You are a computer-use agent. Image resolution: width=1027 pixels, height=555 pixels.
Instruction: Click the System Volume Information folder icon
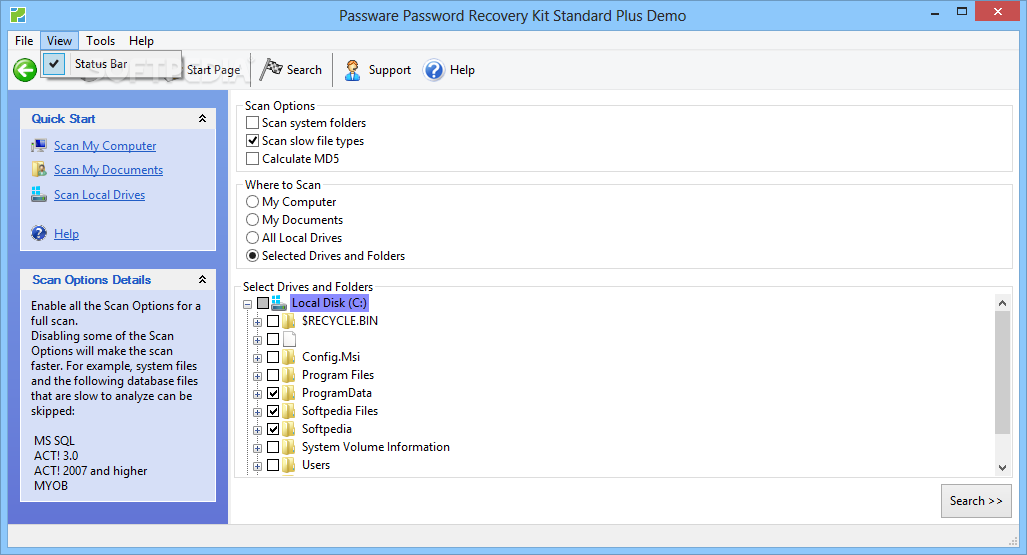pyautogui.click(x=289, y=447)
